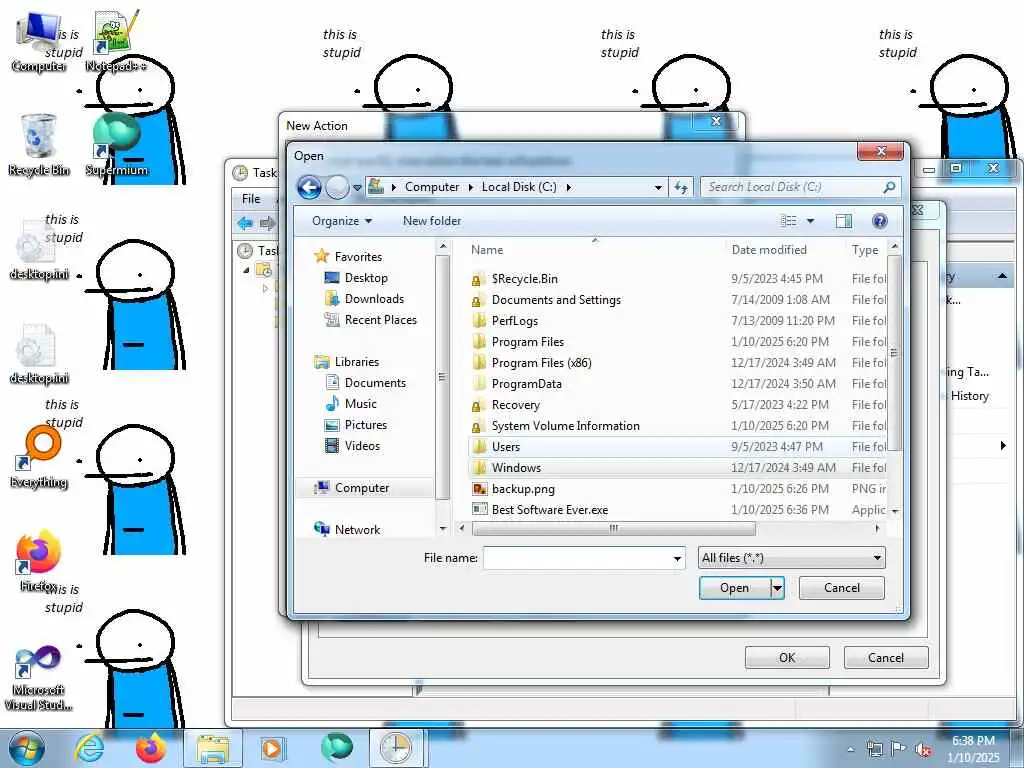
Task: Click the Computer breadcrumb in the address bar
Action: [x=432, y=187]
